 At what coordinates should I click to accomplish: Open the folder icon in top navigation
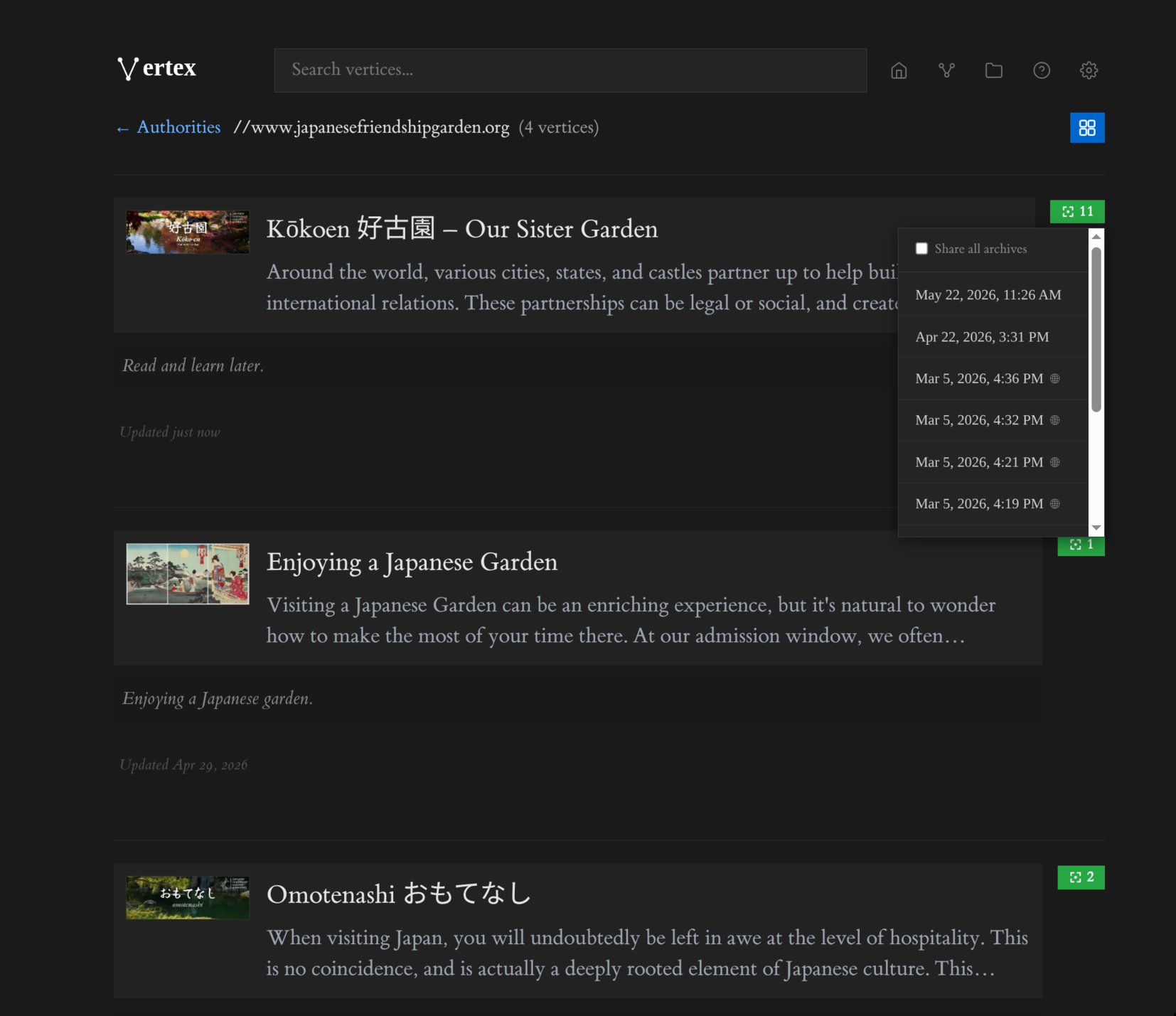994,70
